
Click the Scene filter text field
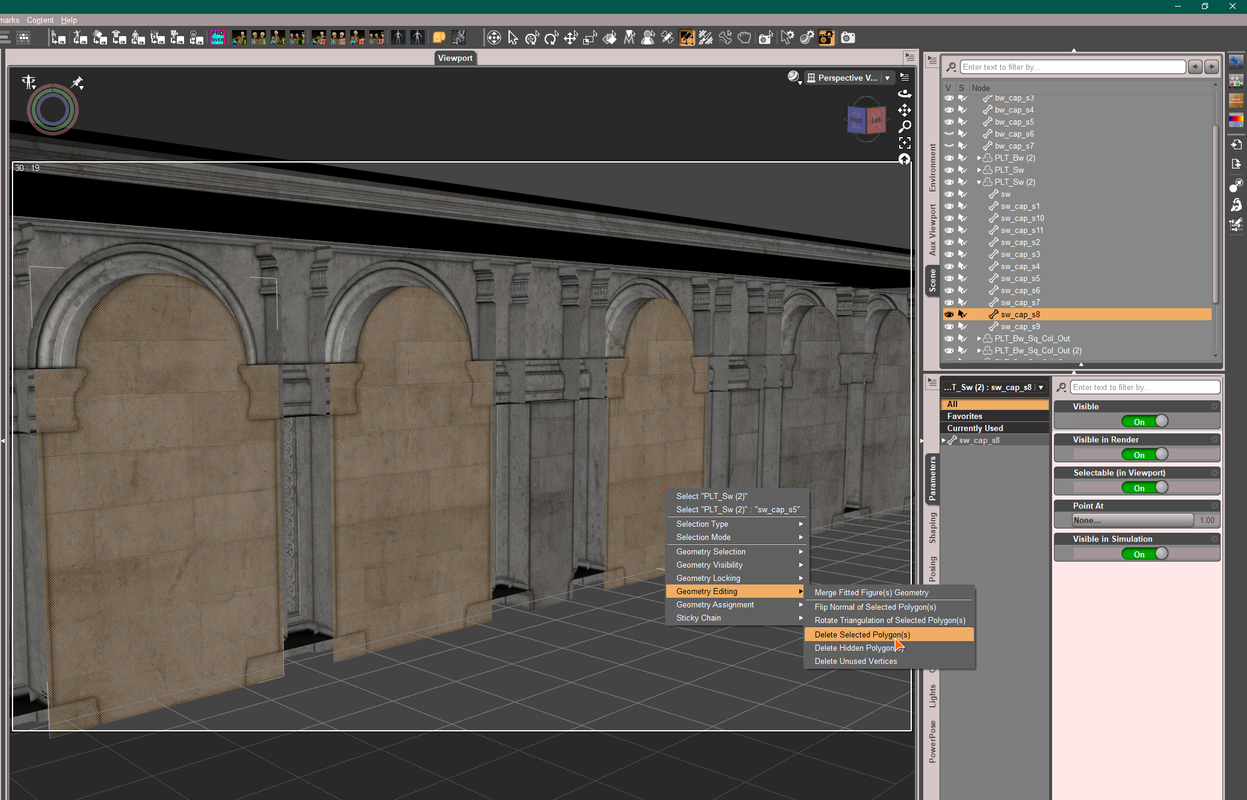coord(1072,67)
